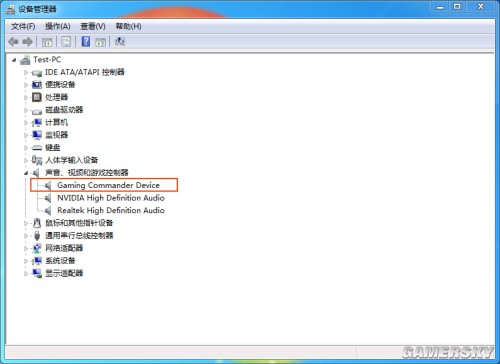Expand the 监视器 node
This screenshot has height=364, width=500.
tap(26, 135)
